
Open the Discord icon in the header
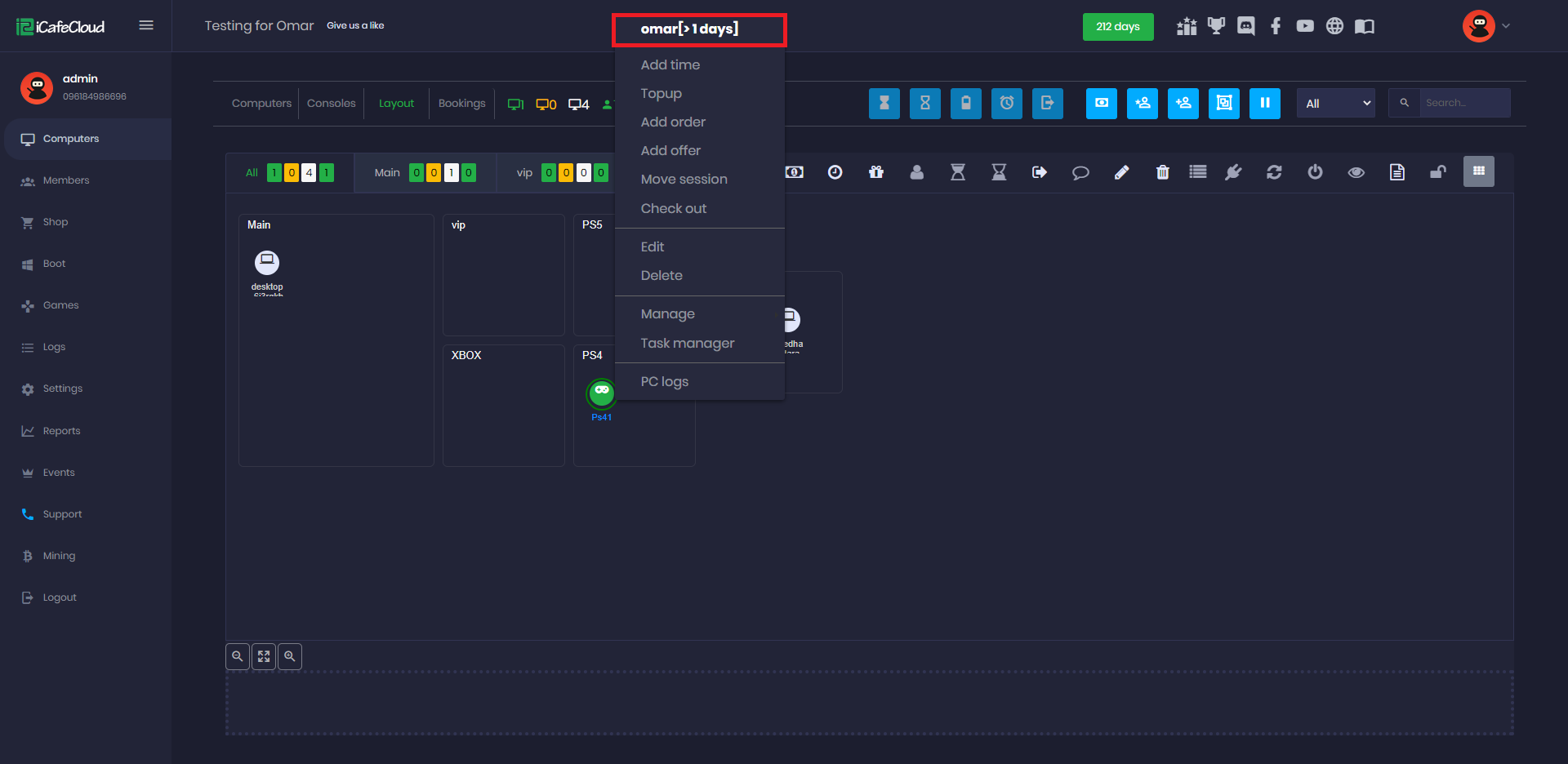pos(1245,26)
